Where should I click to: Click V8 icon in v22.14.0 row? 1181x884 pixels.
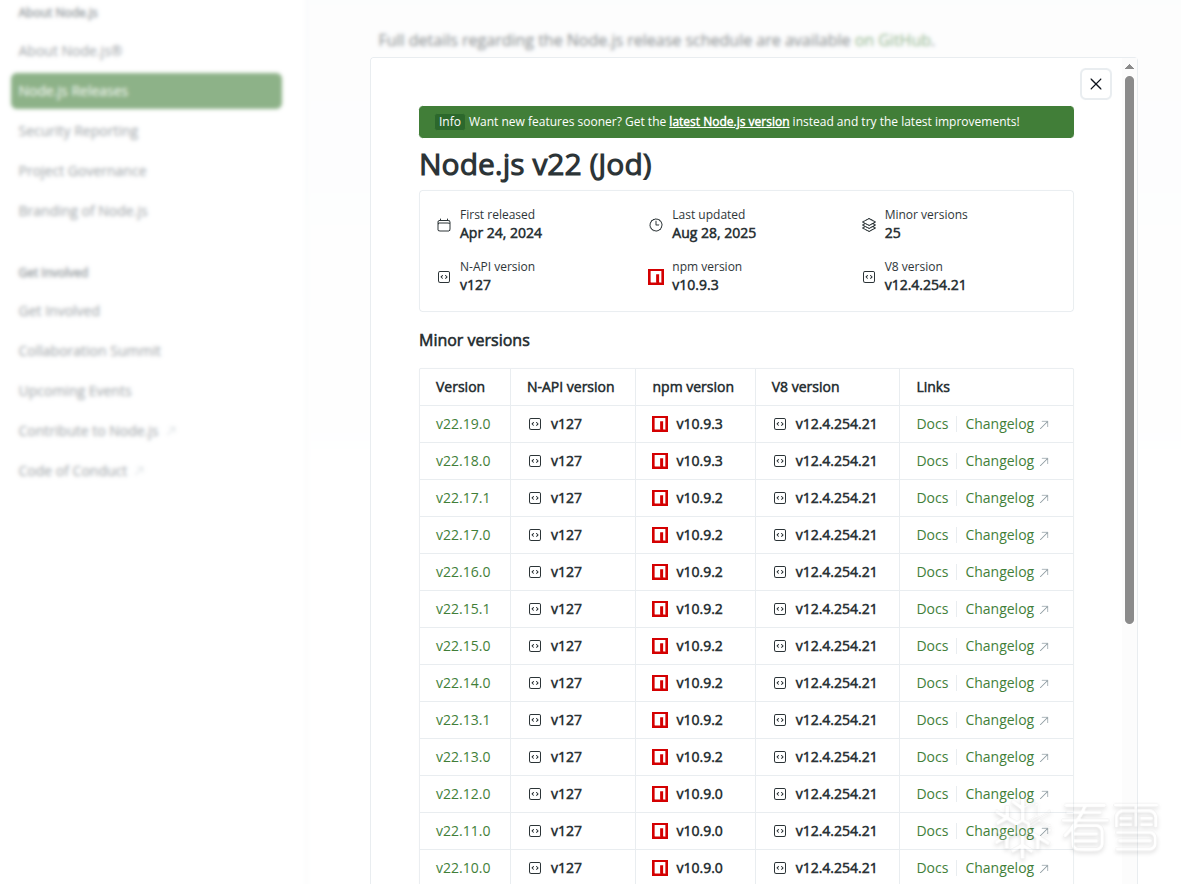click(x=780, y=683)
